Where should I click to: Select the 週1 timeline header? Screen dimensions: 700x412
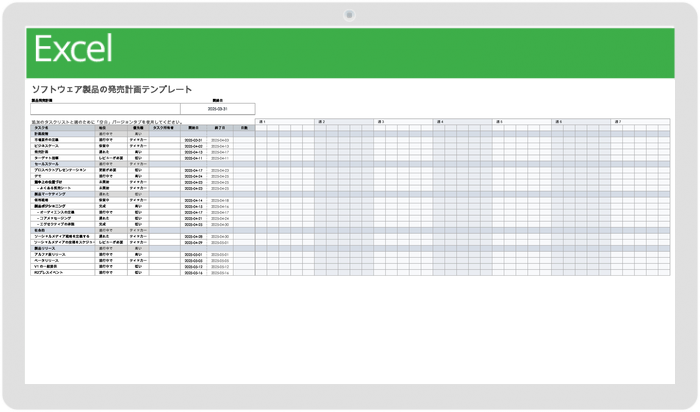coord(262,122)
